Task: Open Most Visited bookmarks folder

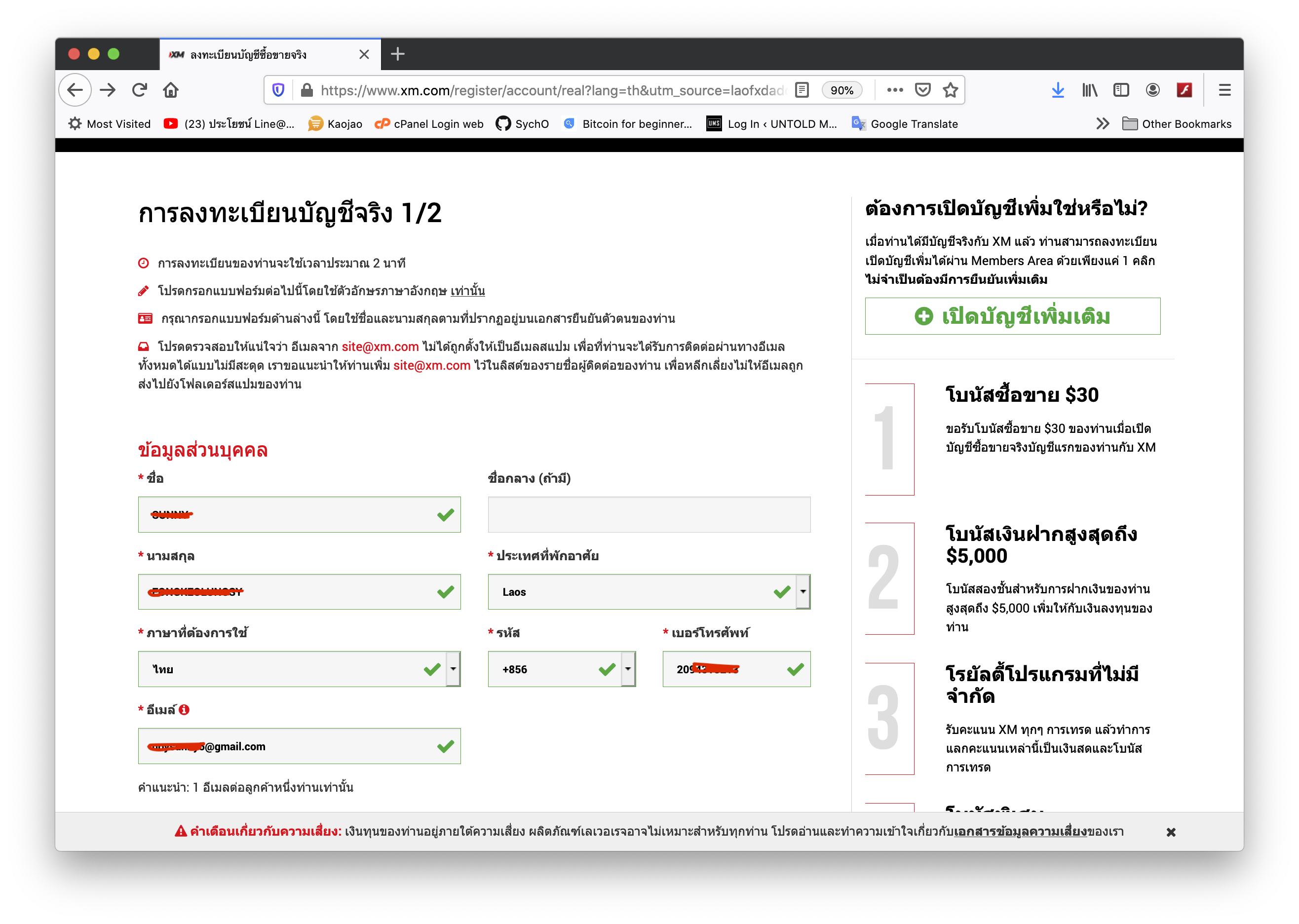Action: pos(109,124)
